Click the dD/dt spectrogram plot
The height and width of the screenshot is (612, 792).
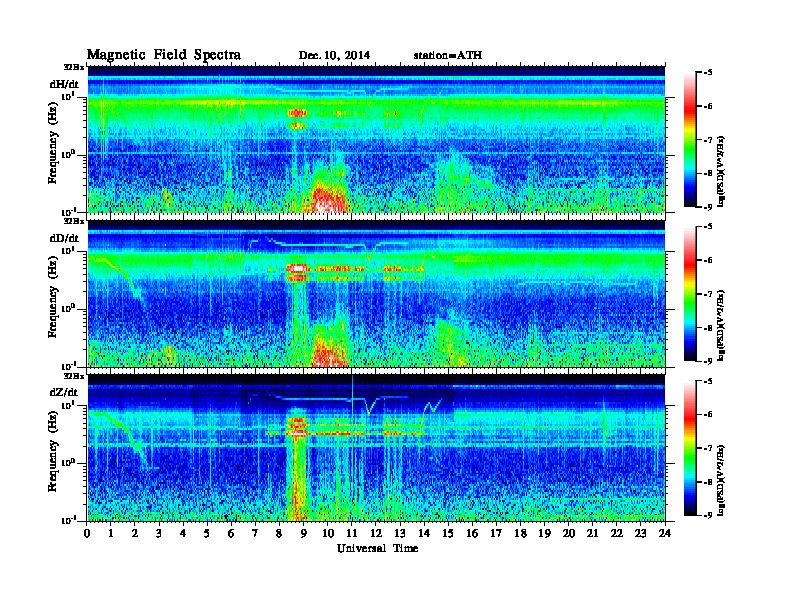coord(376,293)
